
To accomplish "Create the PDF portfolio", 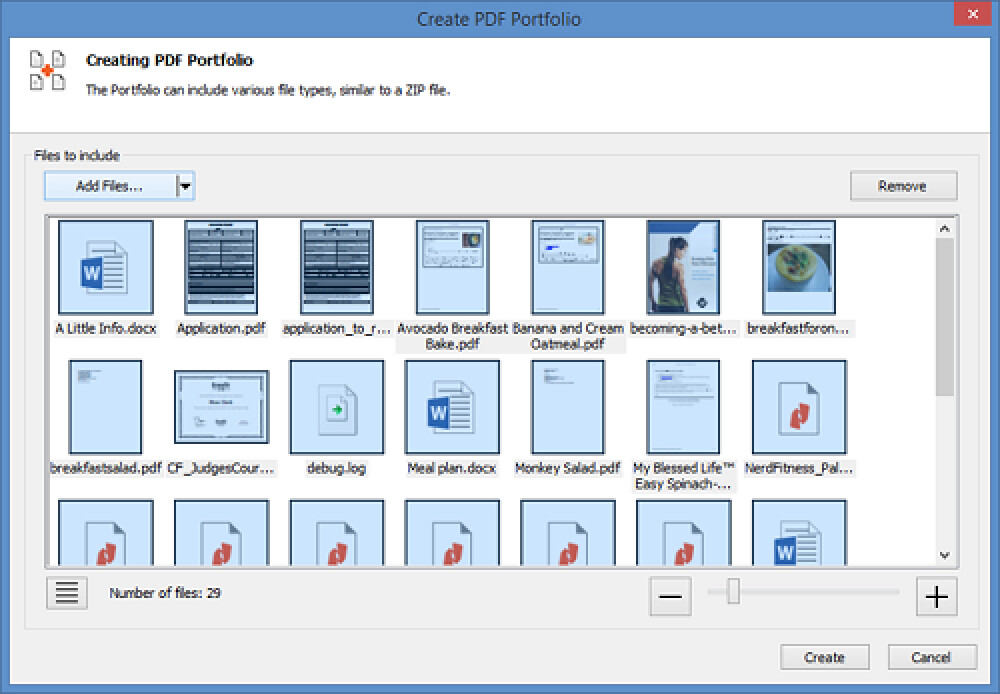I will point(824,657).
